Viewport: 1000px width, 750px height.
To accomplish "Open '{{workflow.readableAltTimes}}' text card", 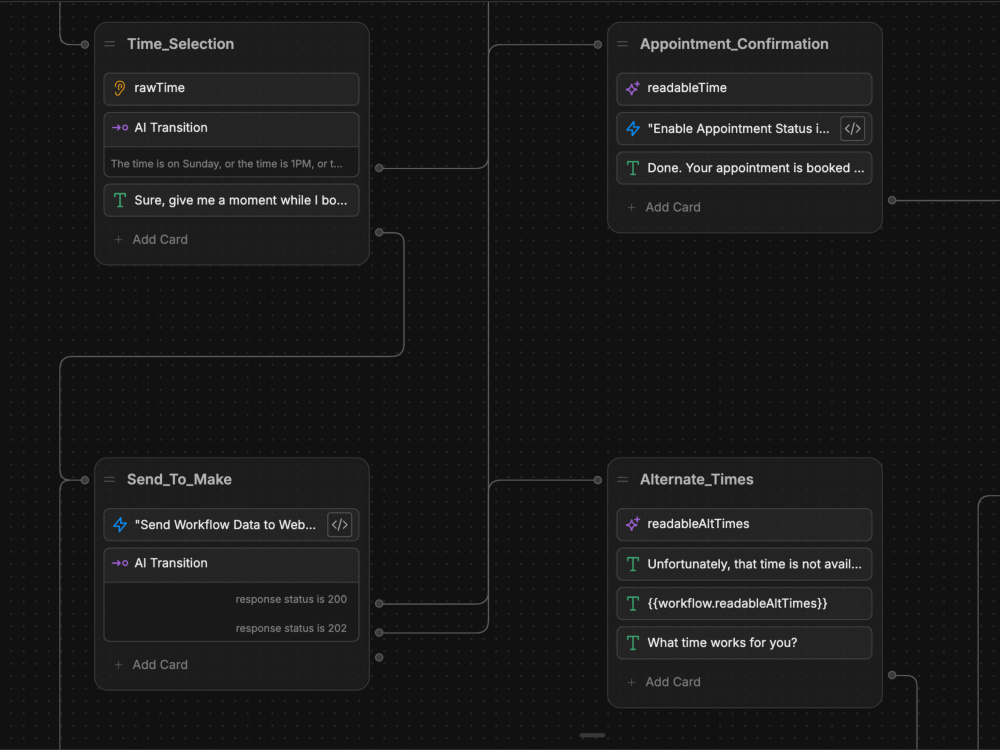I will point(744,603).
